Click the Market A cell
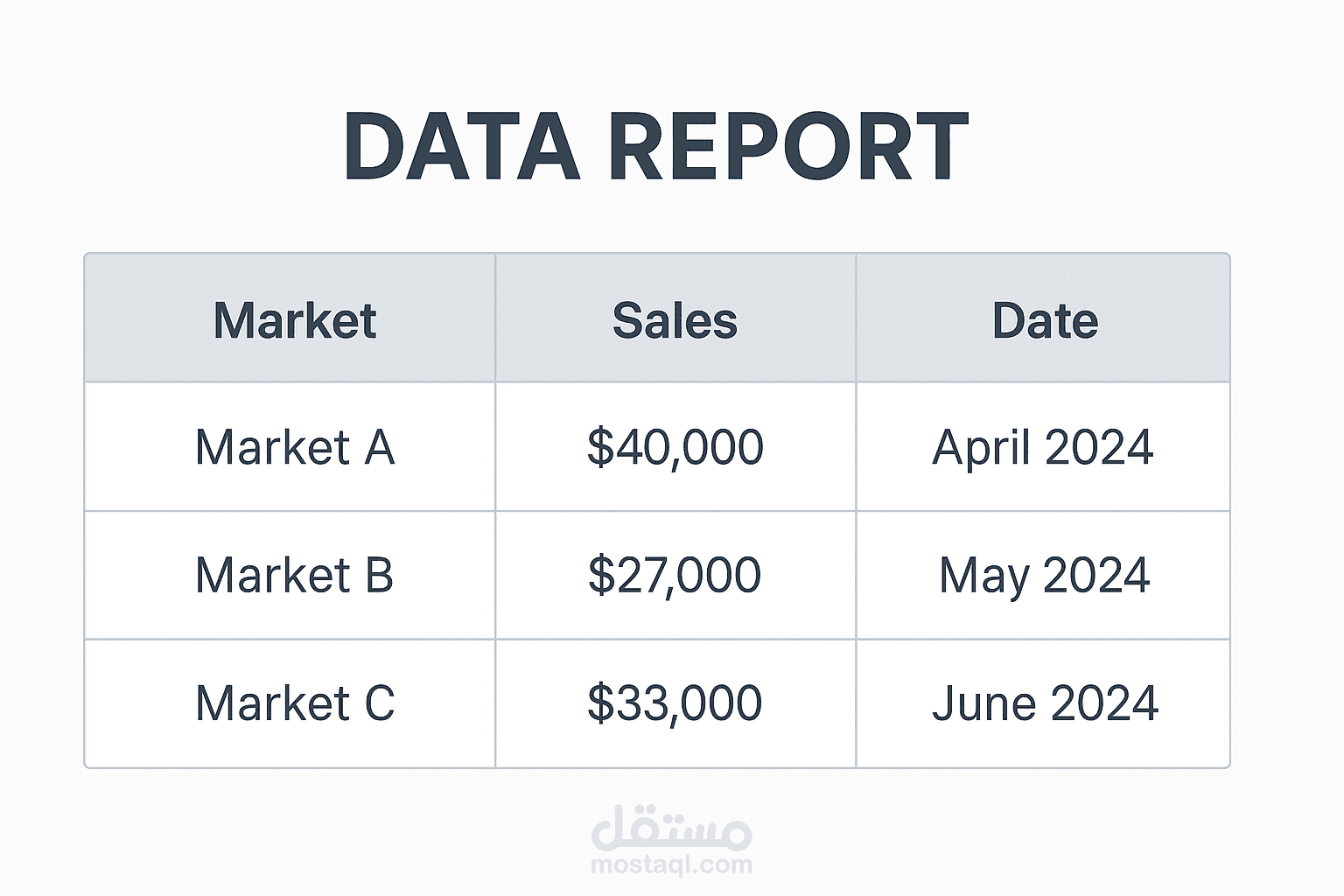 (295, 447)
